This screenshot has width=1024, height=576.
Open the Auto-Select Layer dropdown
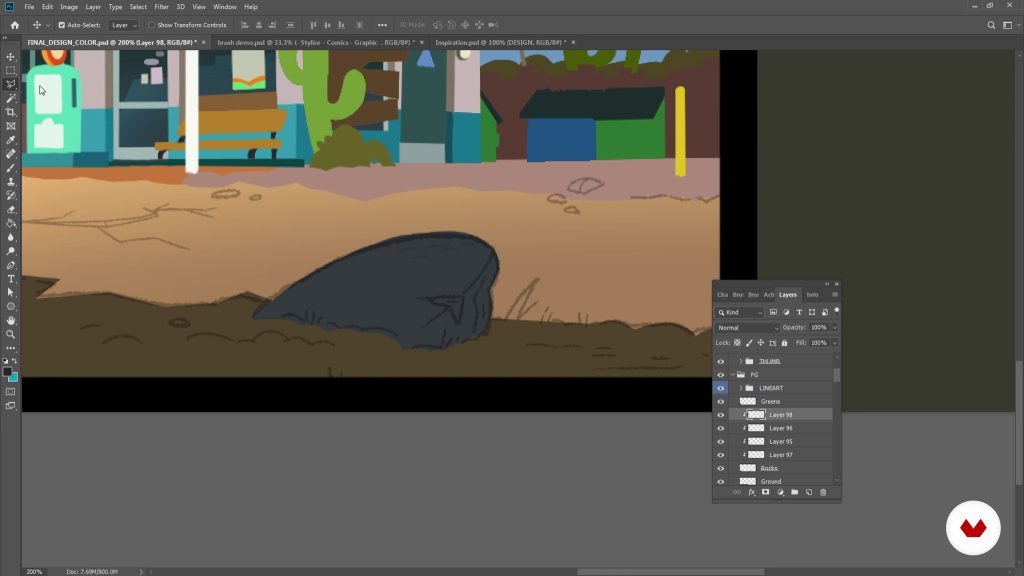click(124, 25)
